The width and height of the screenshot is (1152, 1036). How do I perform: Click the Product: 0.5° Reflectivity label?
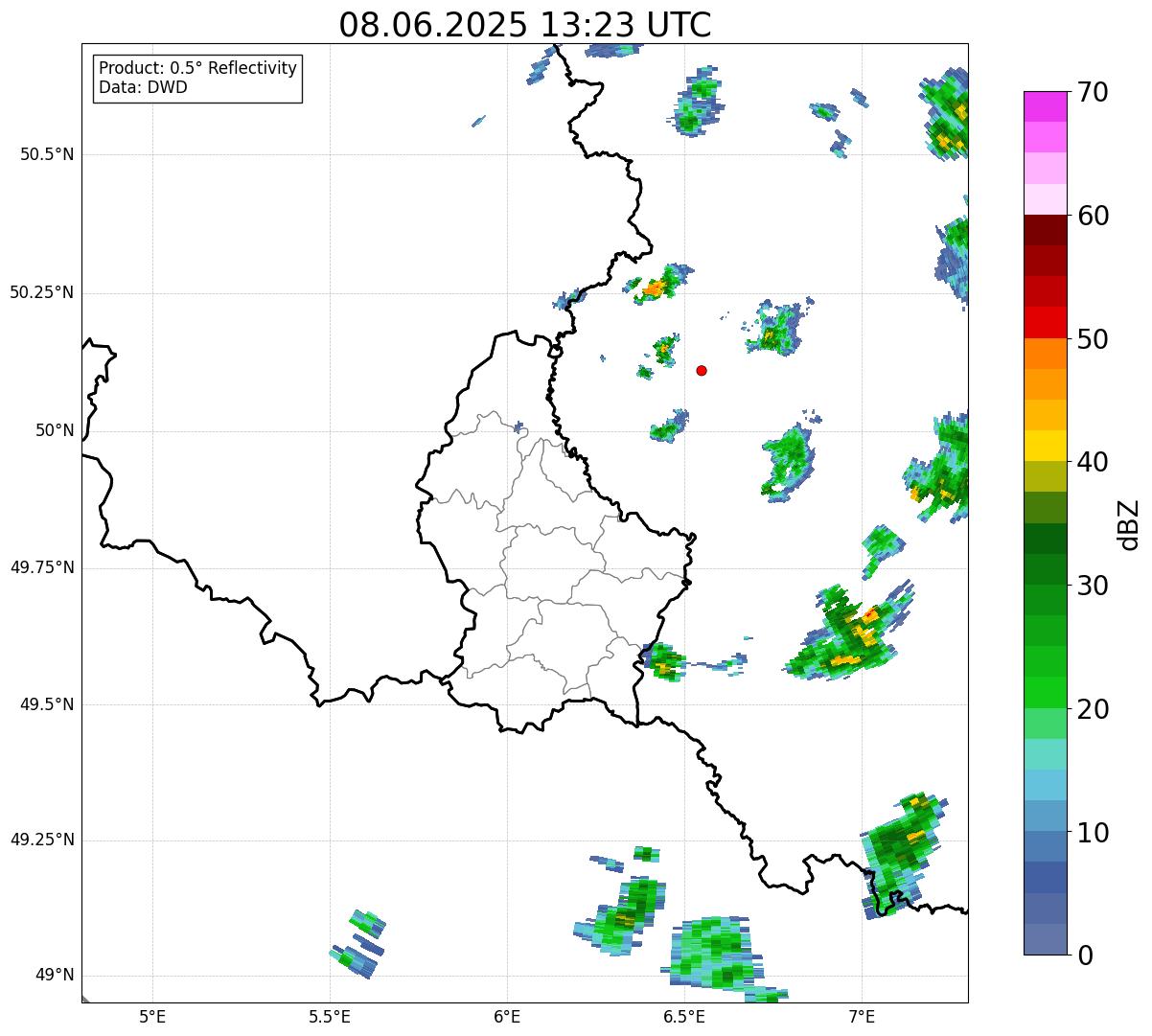pos(197,68)
